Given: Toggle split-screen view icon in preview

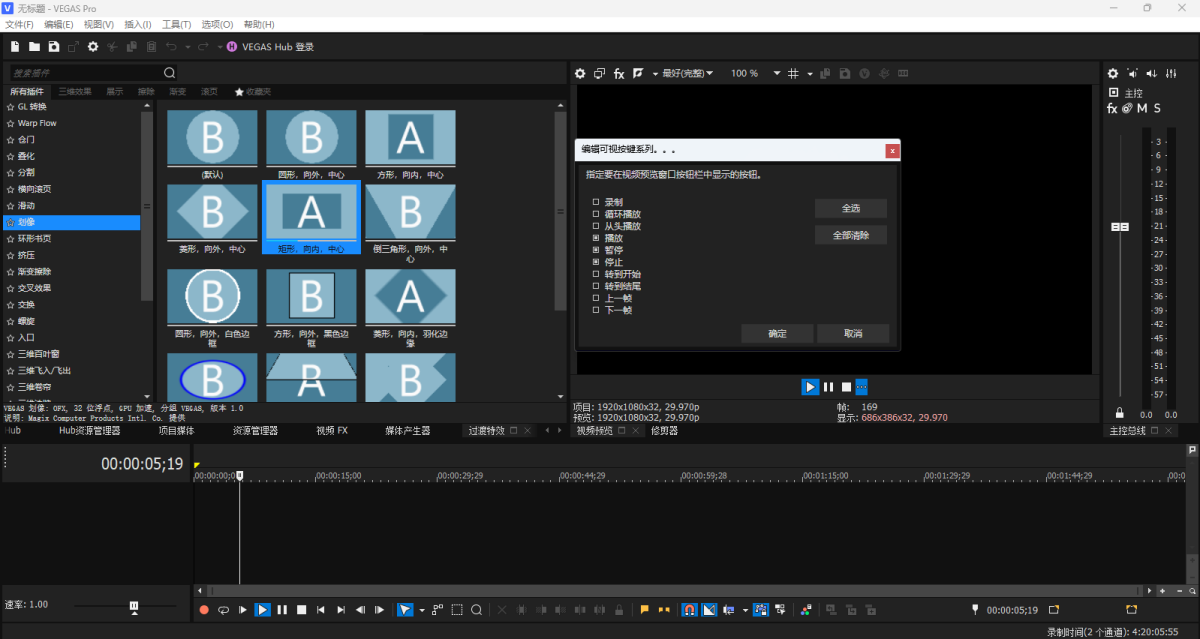Looking at the screenshot, I should tap(637, 73).
